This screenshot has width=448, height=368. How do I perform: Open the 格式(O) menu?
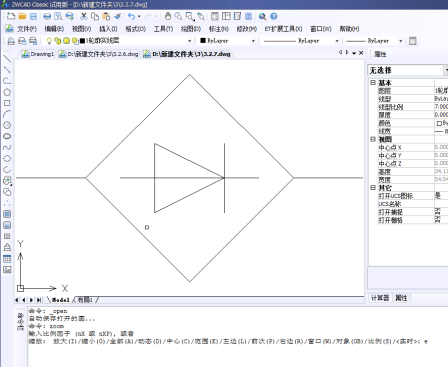(x=135, y=29)
